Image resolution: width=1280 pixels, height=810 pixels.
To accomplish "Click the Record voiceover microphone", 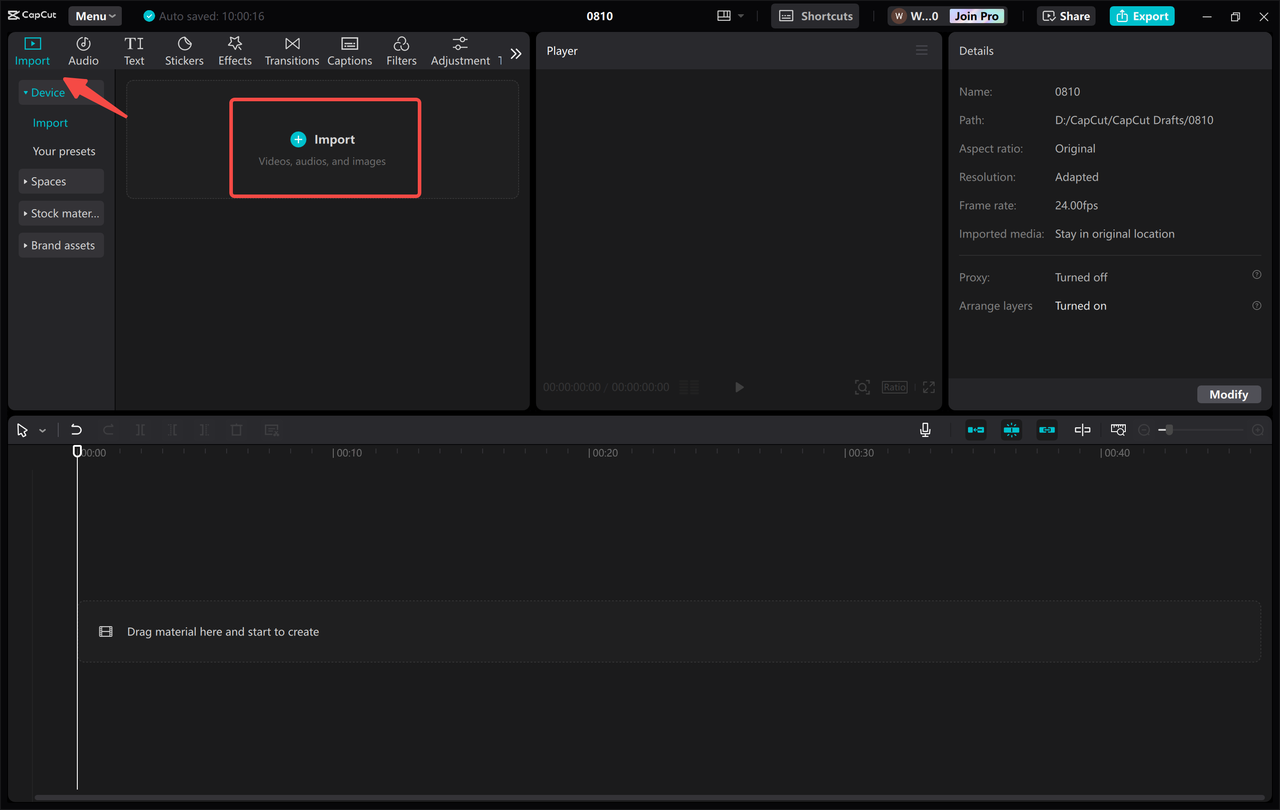I will pyautogui.click(x=925, y=430).
